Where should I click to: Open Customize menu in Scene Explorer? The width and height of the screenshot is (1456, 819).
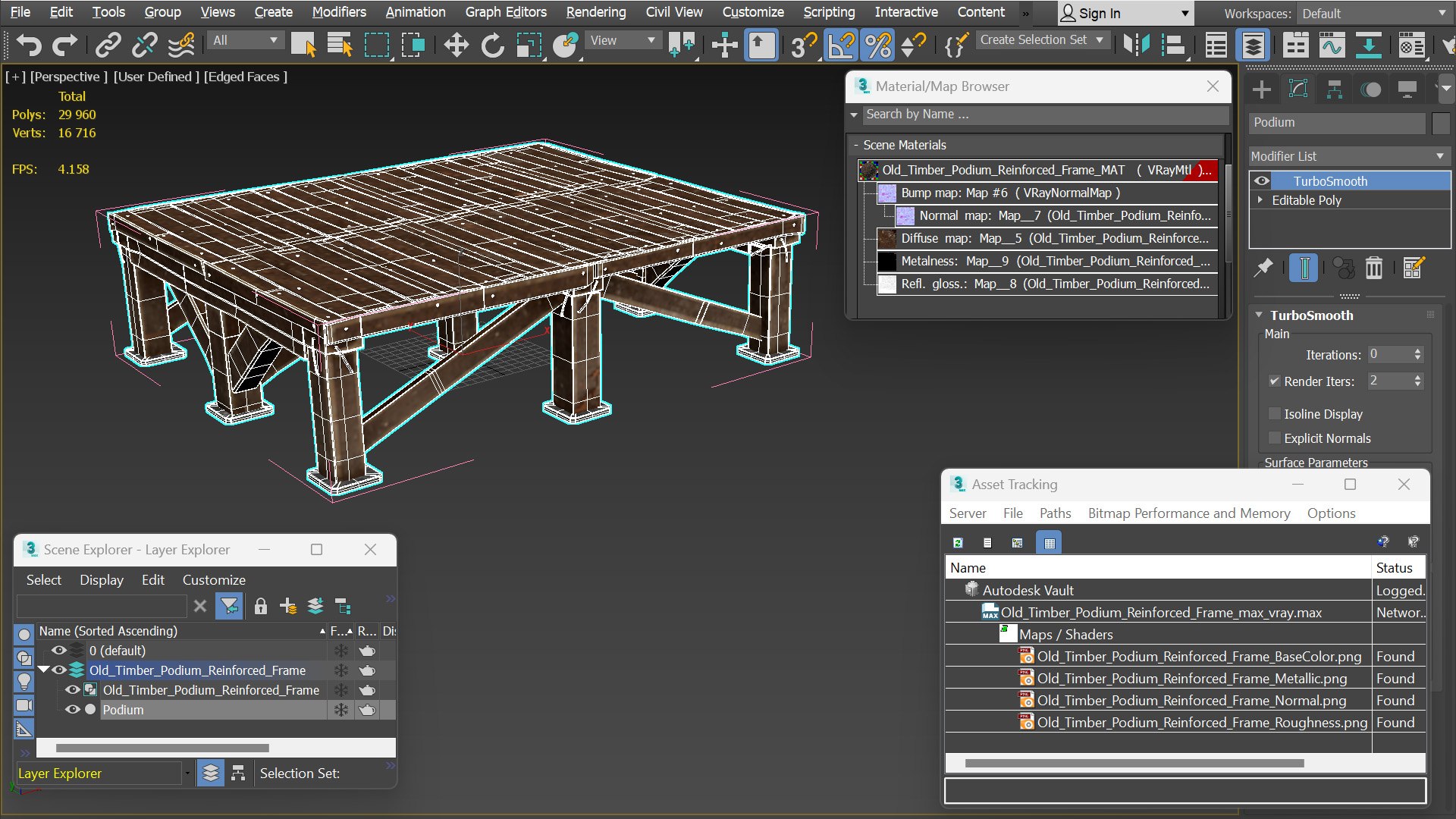point(214,580)
